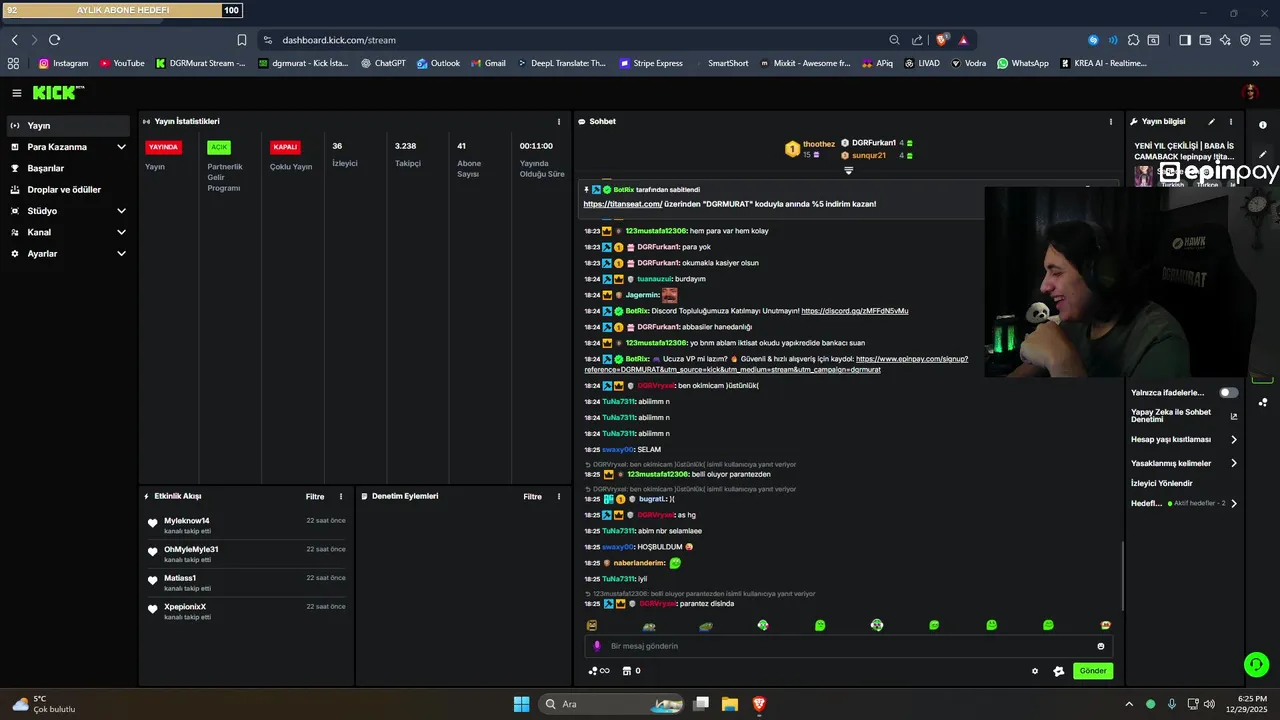Open the WhatsApp bookmark
Image resolution: width=1280 pixels, height=720 pixels.
pyautogui.click(x=1022, y=63)
